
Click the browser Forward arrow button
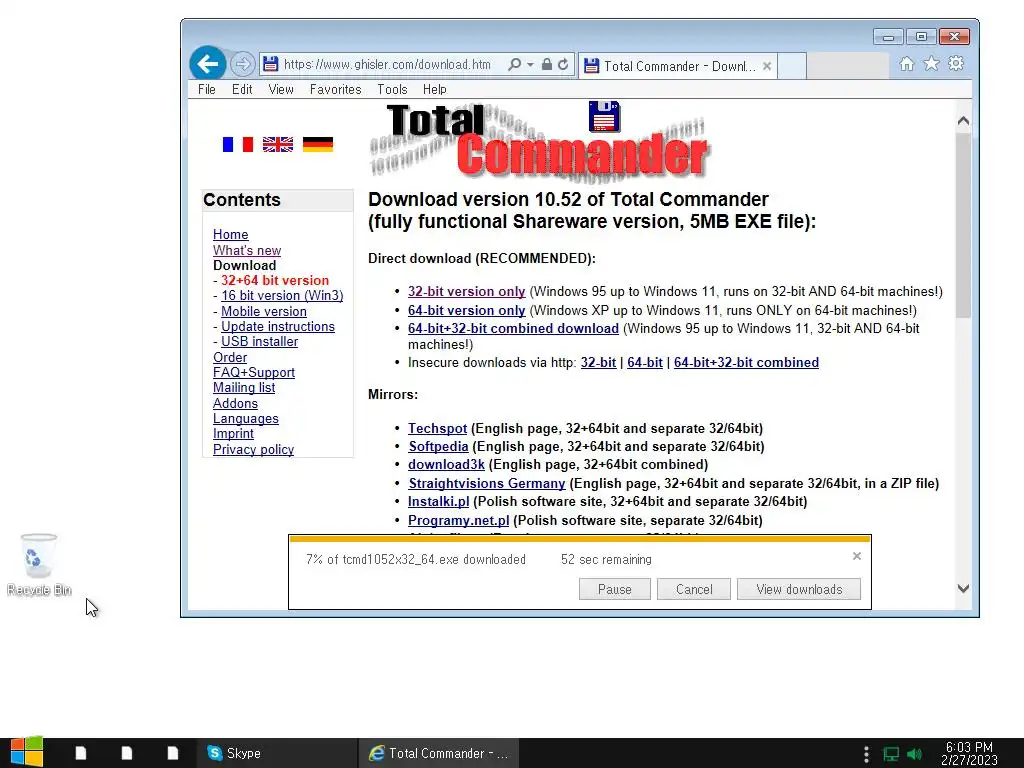(x=242, y=64)
